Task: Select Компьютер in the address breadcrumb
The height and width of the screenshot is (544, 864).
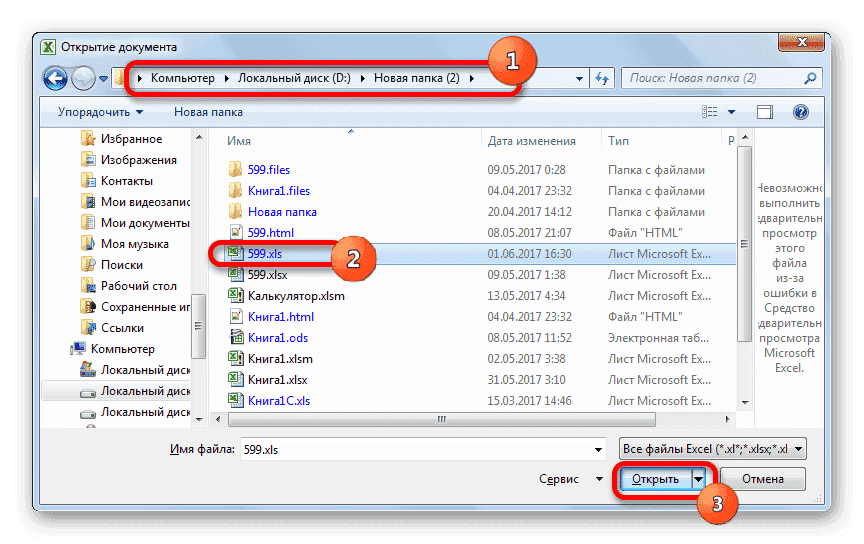Action: click(x=182, y=78)
